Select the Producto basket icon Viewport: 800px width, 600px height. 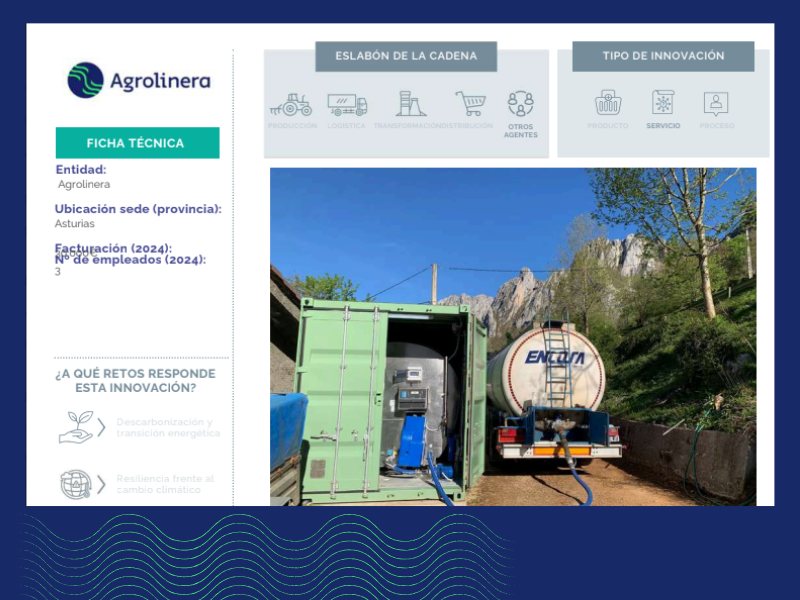[x=608, y=103]
